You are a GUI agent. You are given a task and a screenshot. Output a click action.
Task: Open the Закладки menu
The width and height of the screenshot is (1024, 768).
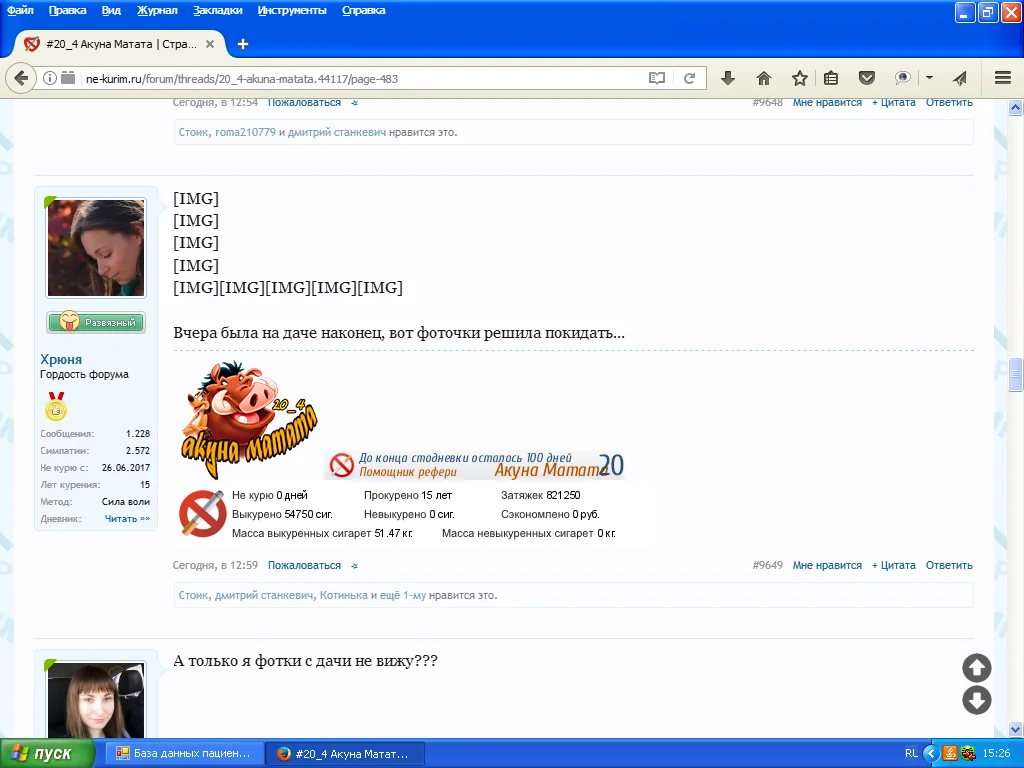[218, 10]
